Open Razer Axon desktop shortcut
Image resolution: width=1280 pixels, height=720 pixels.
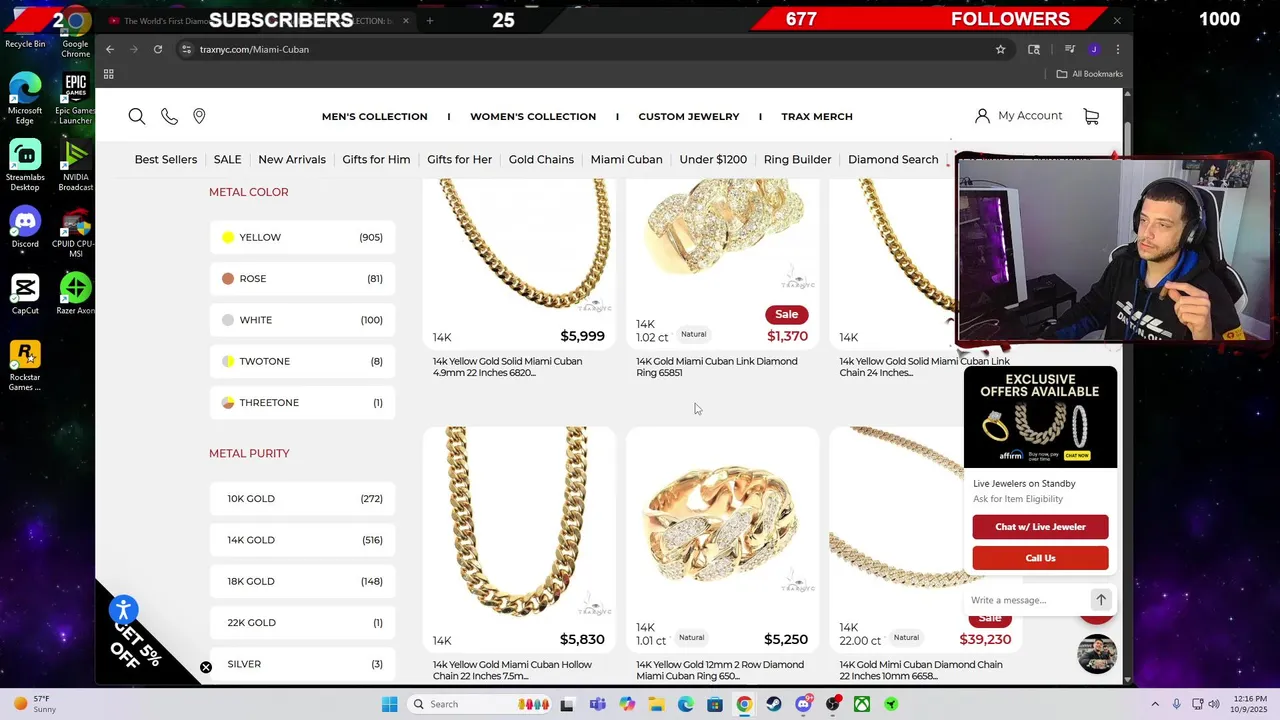[x=76, y=294]
